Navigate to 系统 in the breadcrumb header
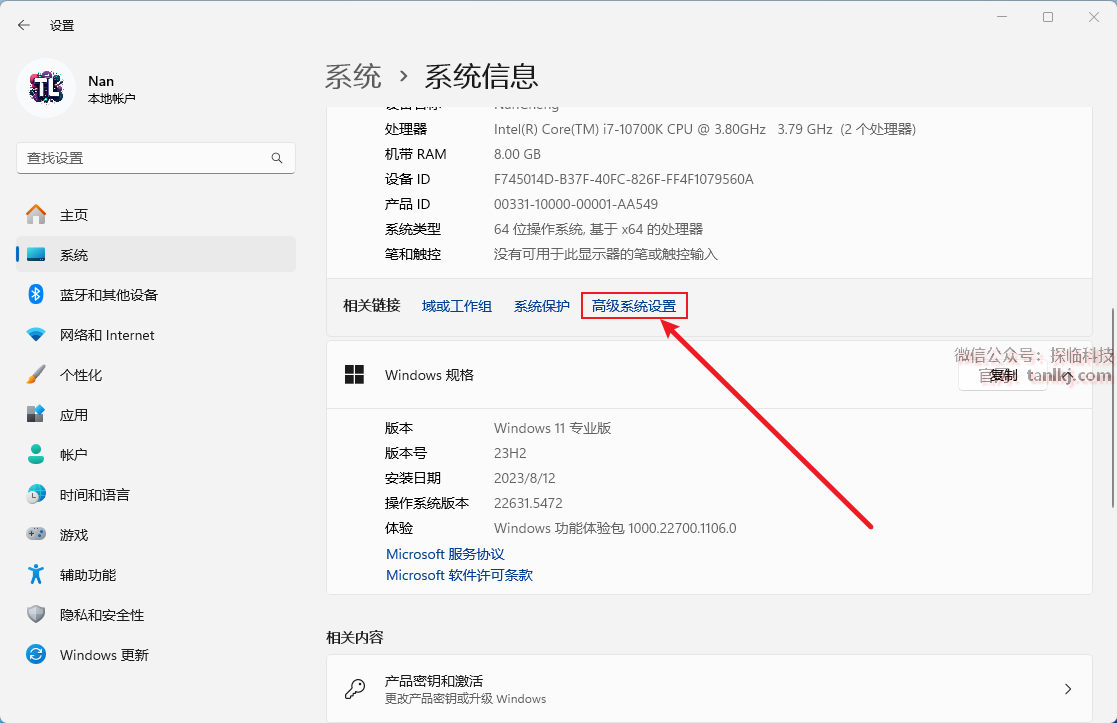Viewport: 1117px width, 723px height. tap(353, 76)
